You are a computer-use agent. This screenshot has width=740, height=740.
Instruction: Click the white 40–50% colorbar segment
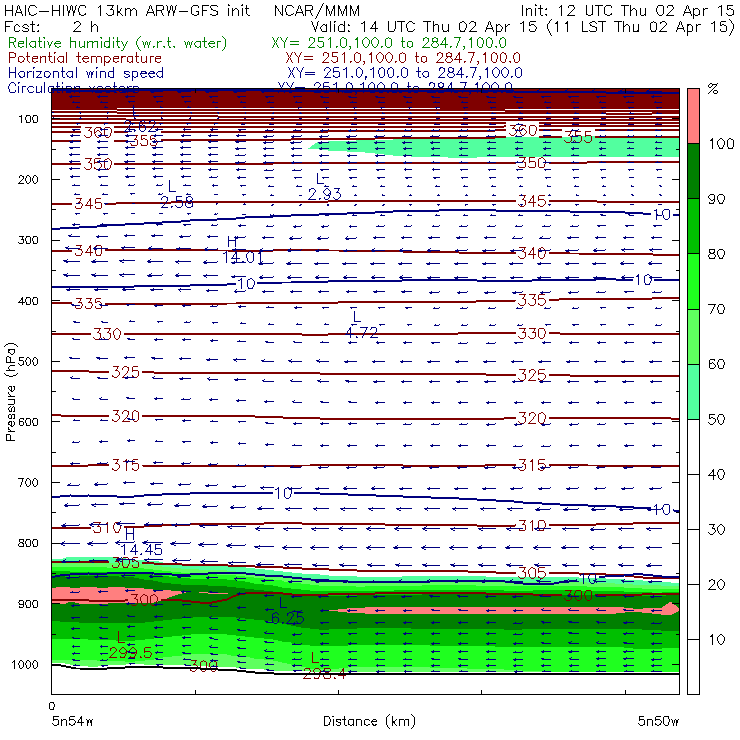click(693, 447)
